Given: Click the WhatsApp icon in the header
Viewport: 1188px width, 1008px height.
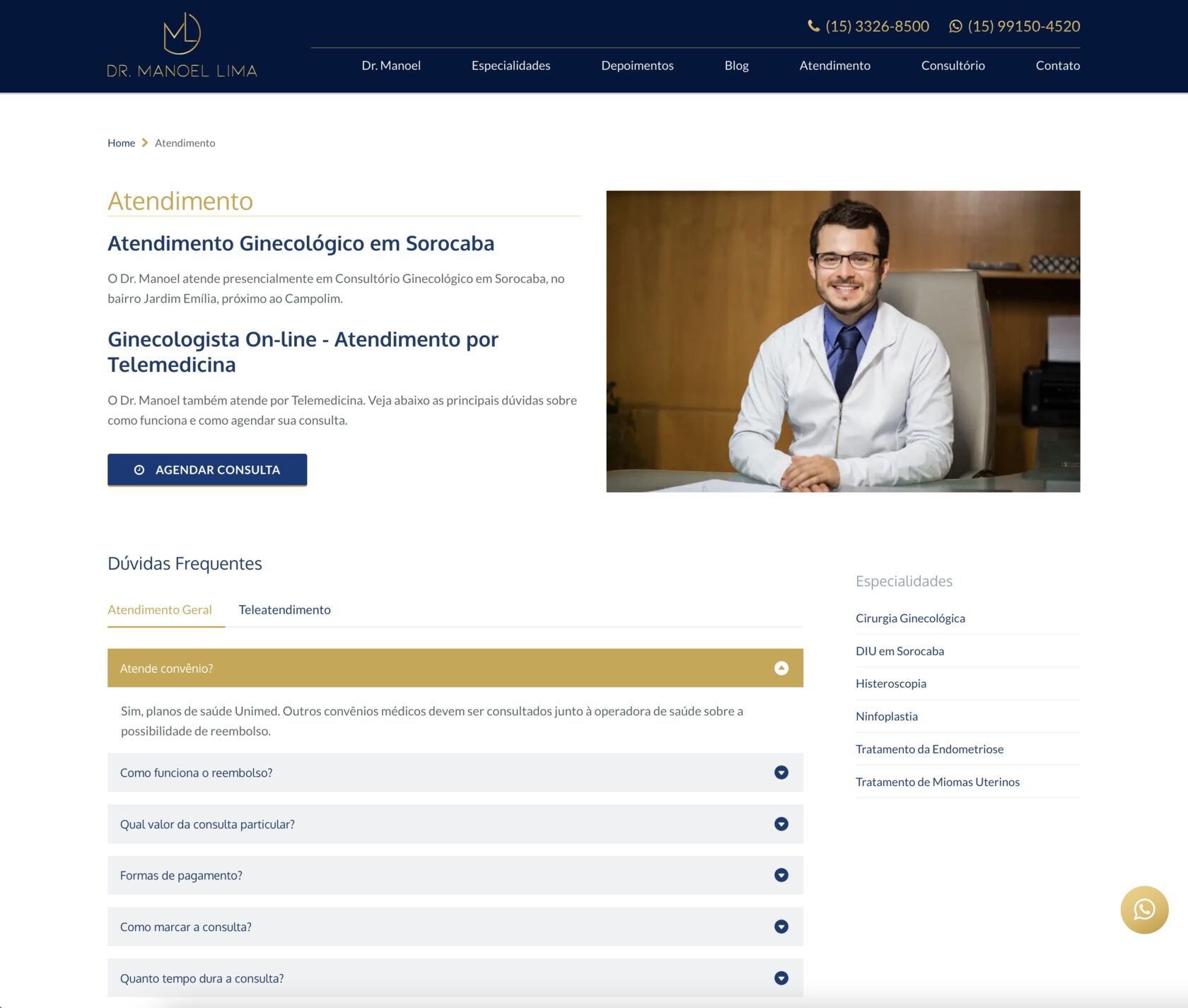Looking at the screenshot, I should tap(955, 26).
